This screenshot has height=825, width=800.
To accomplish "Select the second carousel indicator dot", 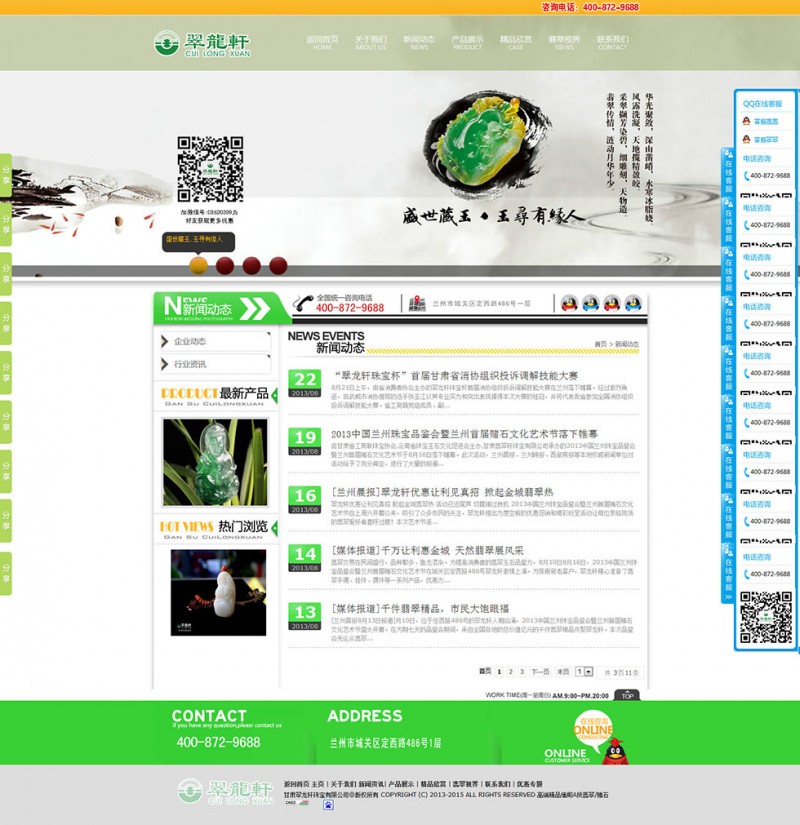I will [x=225, y=266].
